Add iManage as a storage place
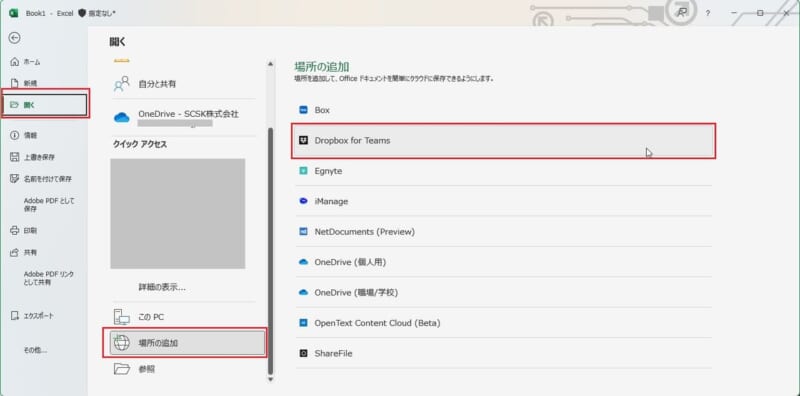Screen dimensions: 800x396 (x=504, y=201)
